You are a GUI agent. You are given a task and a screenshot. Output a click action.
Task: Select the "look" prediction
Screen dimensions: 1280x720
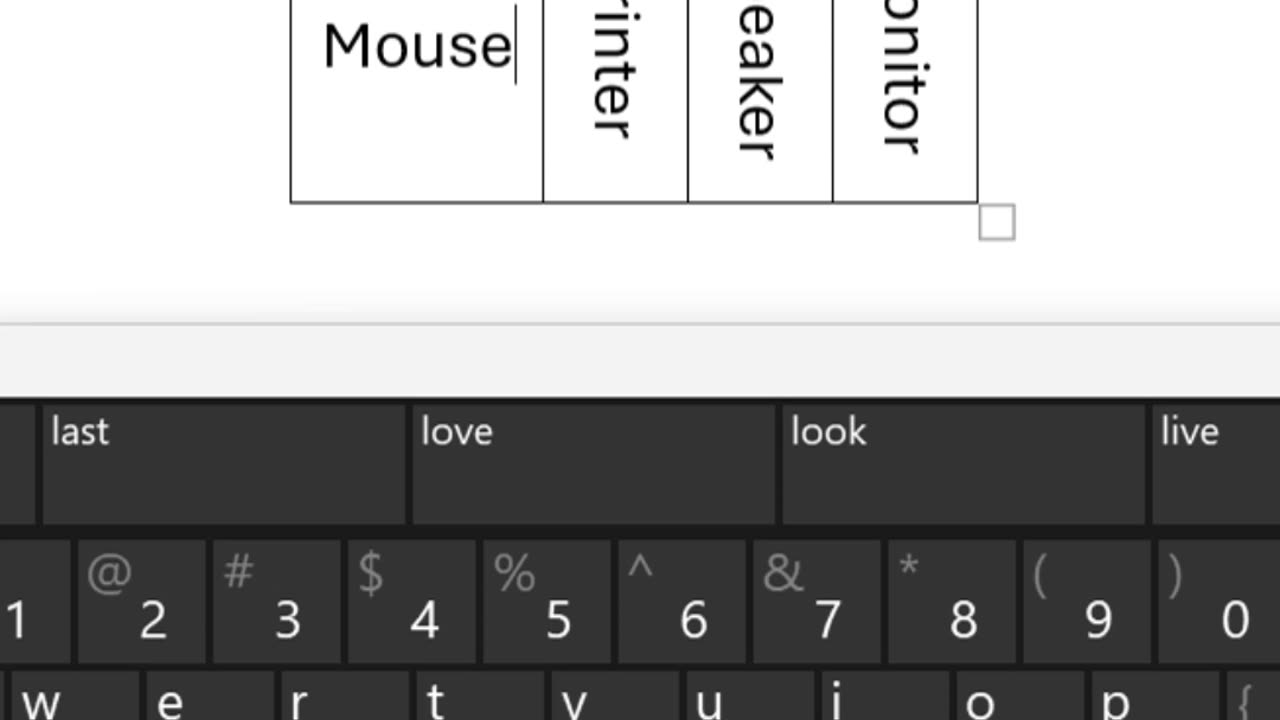click(962, 463)
